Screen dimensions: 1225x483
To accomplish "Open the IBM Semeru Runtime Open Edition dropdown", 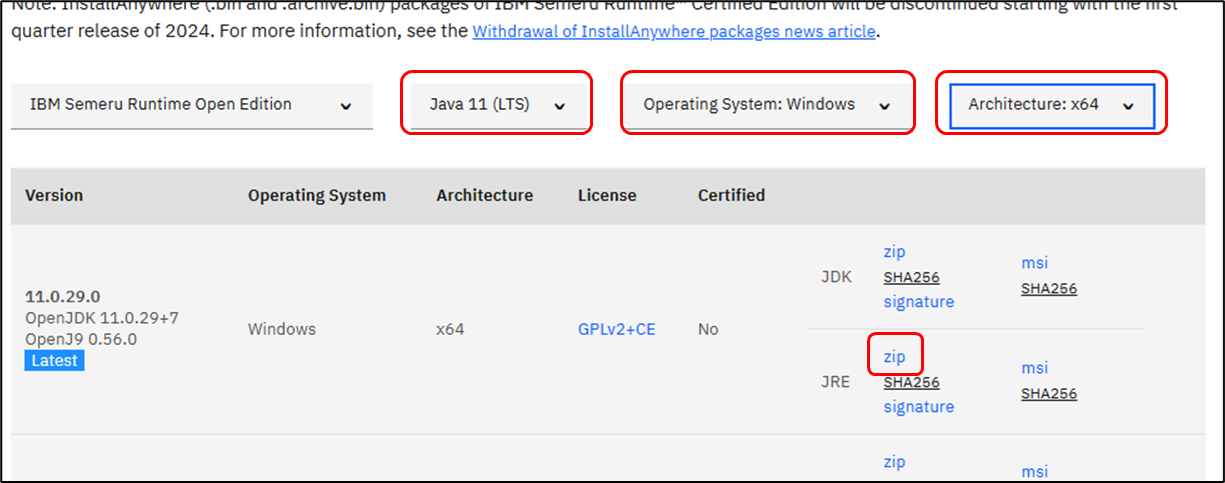I will pyautogui.click(x=191, y=105).
